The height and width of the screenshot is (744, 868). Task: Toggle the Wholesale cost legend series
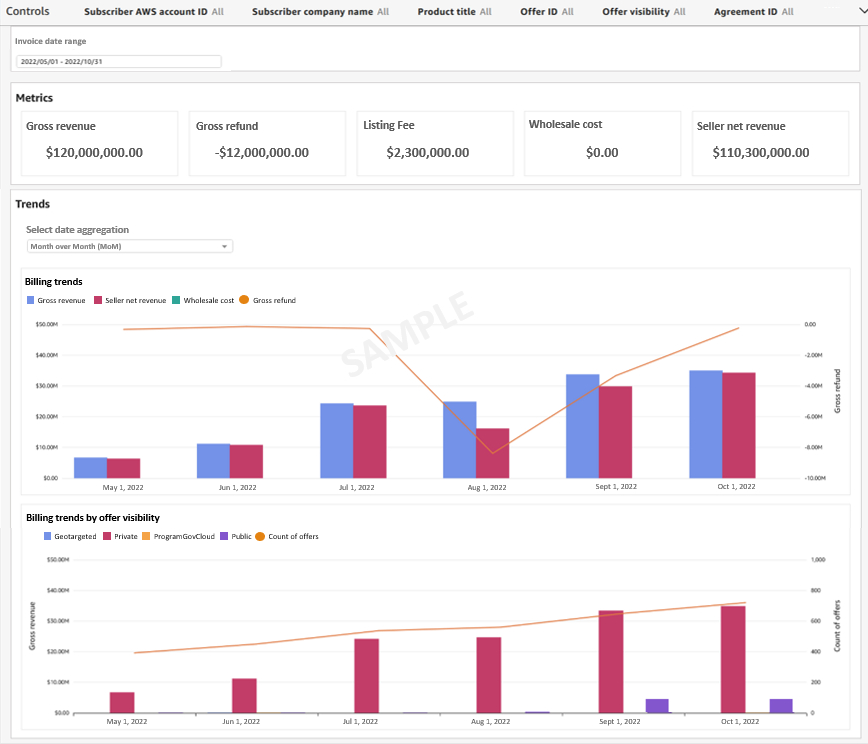click(197, 300)
